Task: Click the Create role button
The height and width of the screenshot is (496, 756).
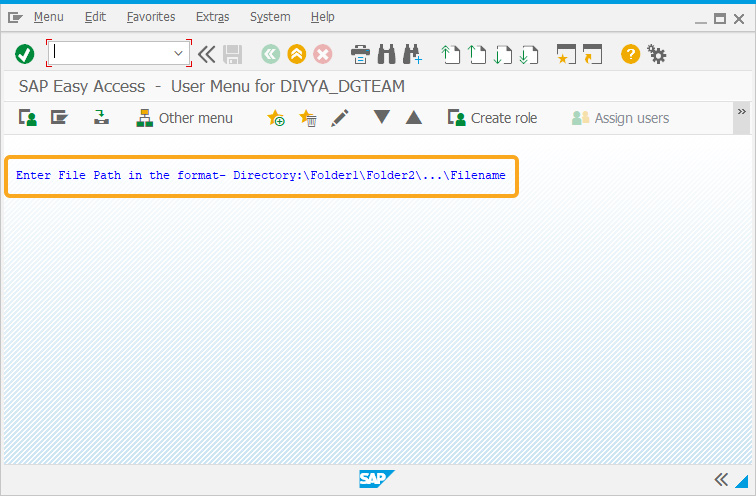Action: [492, 118]
